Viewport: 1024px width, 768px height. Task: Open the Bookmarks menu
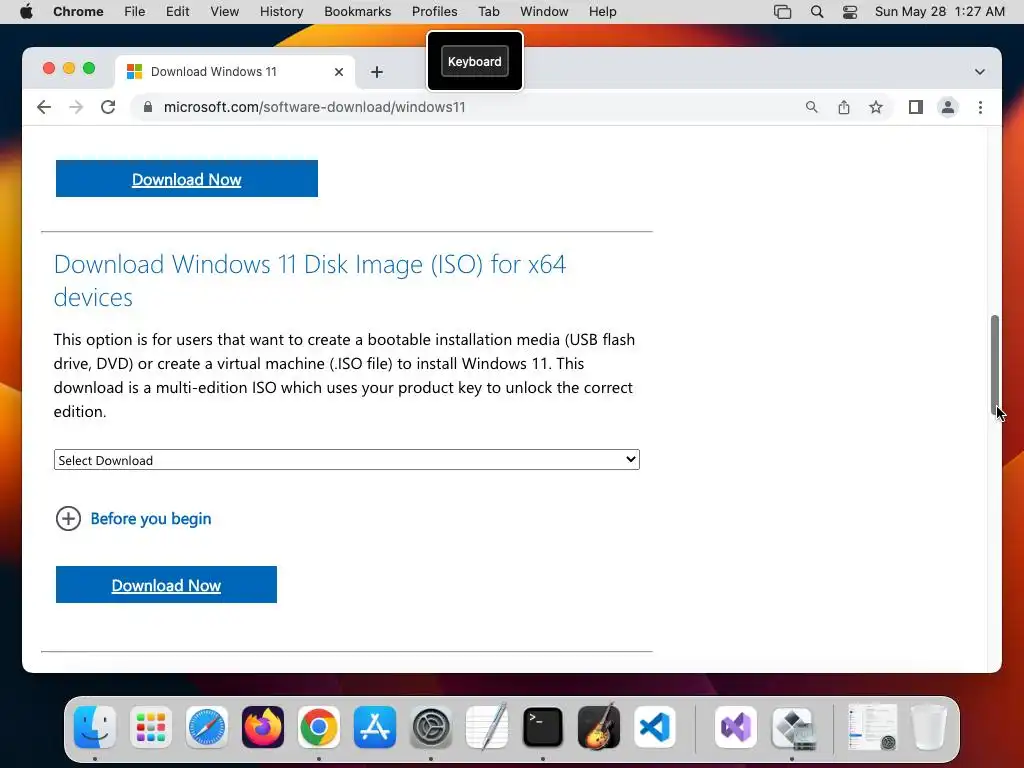(357, 12)
